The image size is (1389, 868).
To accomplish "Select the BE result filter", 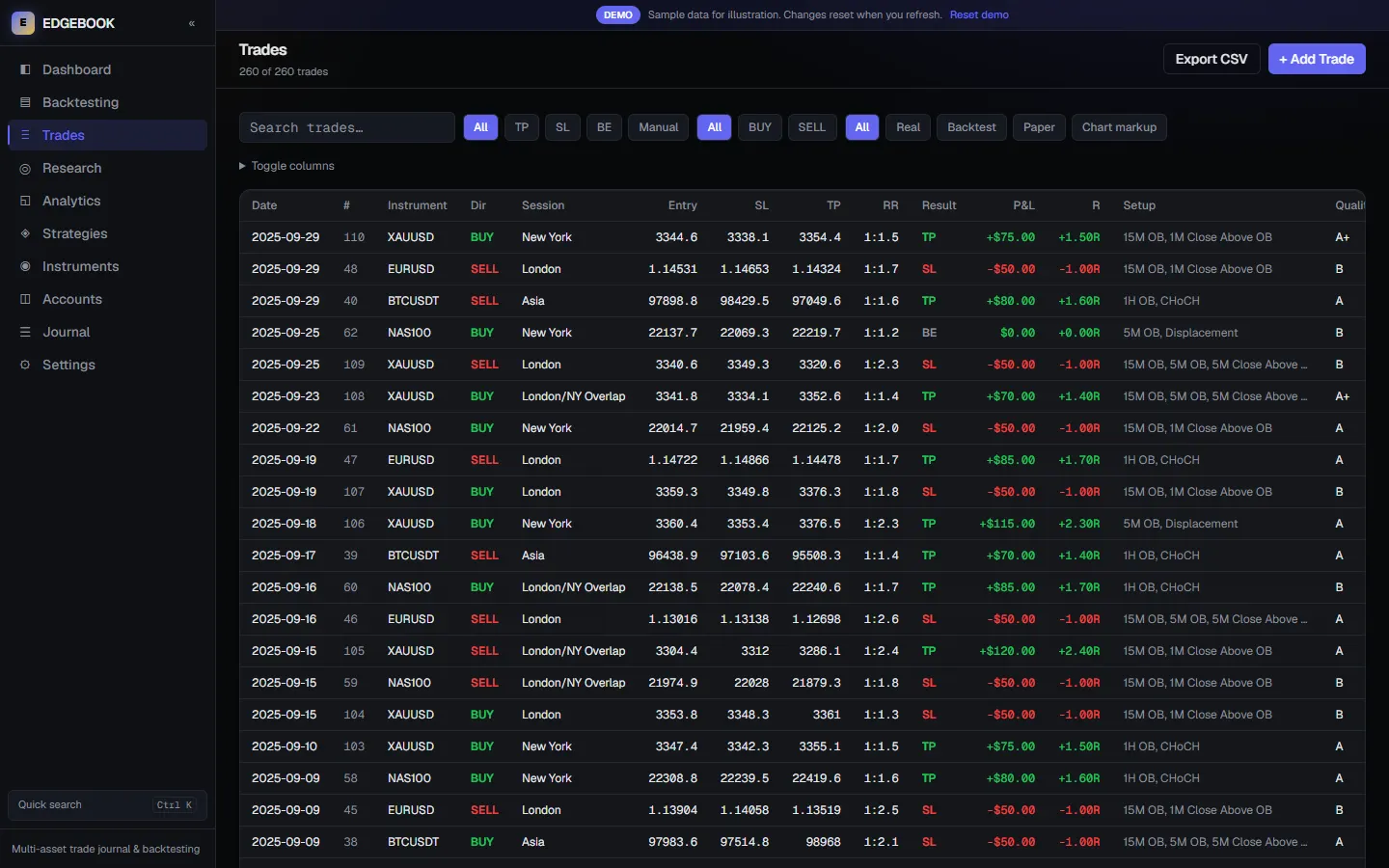I will click(604, 127).
